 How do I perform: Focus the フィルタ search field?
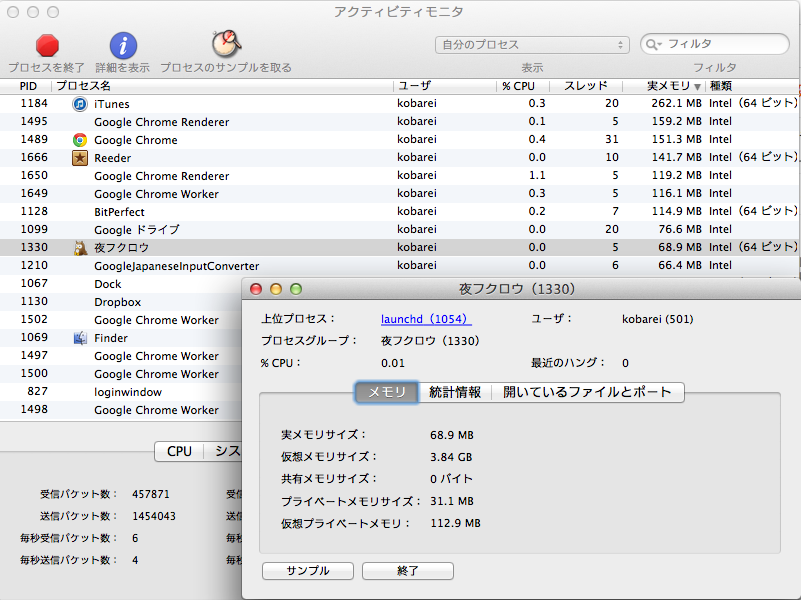click(715, 44)
